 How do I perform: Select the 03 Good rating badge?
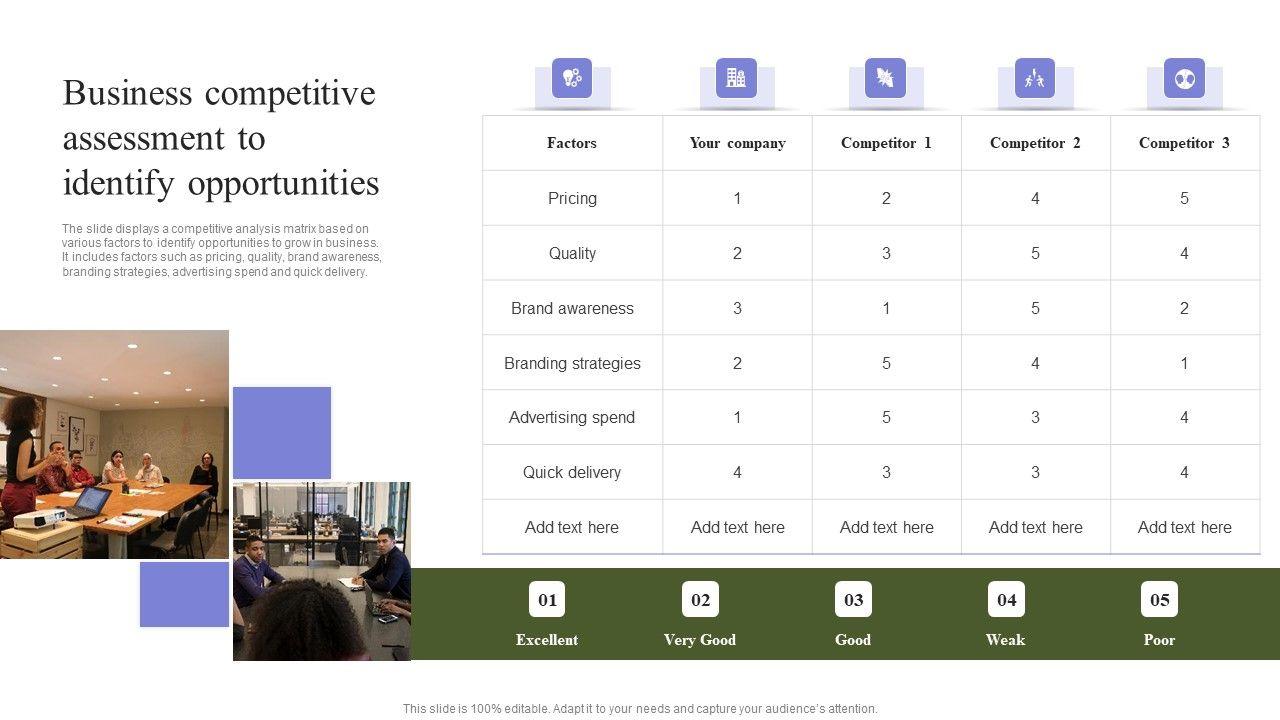point(853,600)
